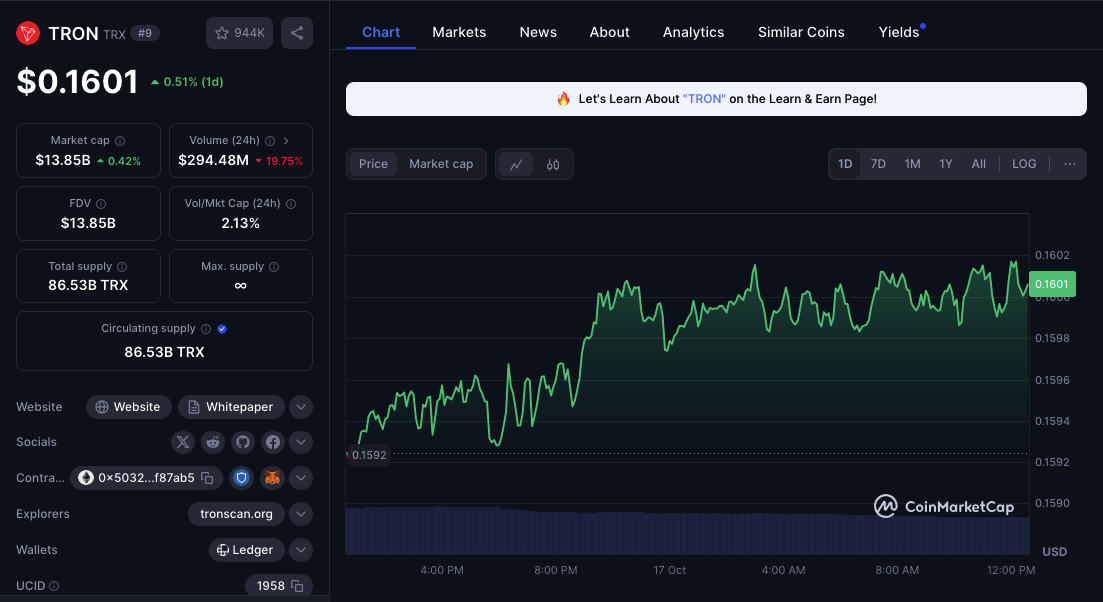Image resolution: width=1103 pixels, height=602 pixels.
Task: Switch to the Chart tab
Action: 381,32
